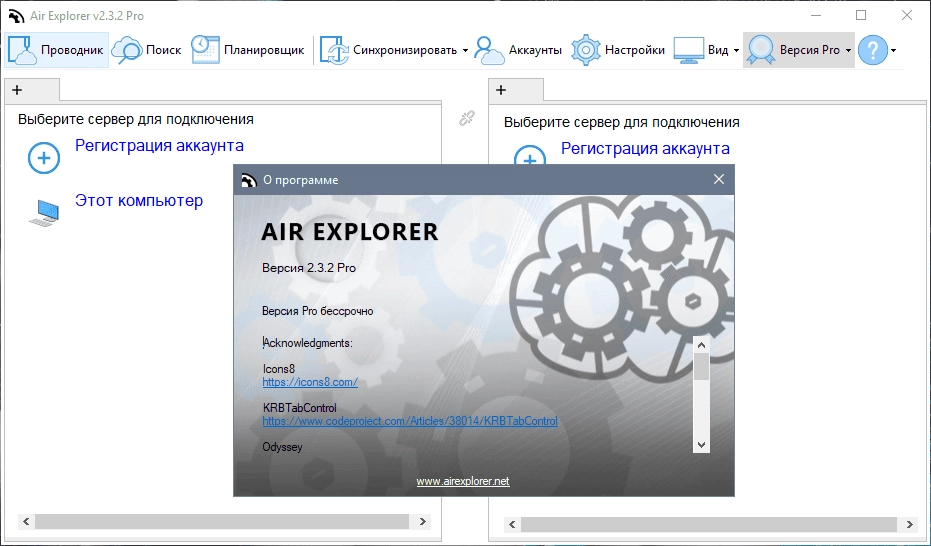Click the Версия Pro ribbon button

(794, 50)
